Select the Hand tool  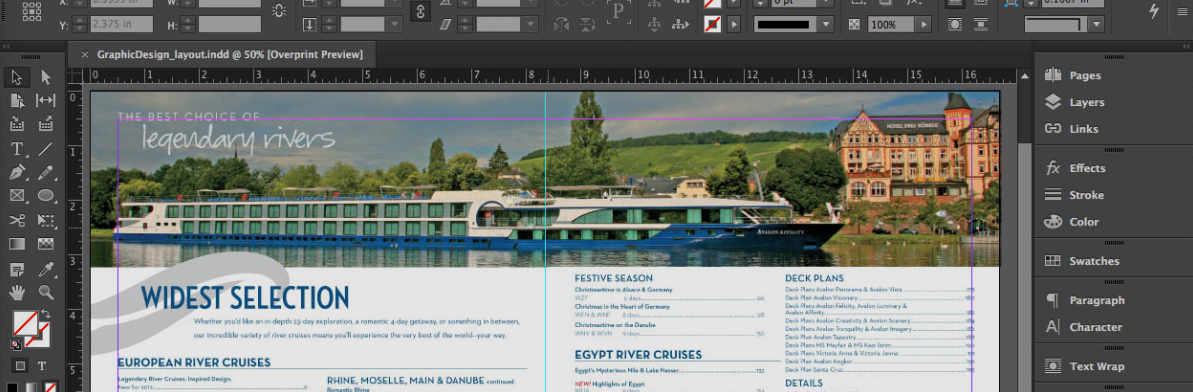click(x=17, y=292)
